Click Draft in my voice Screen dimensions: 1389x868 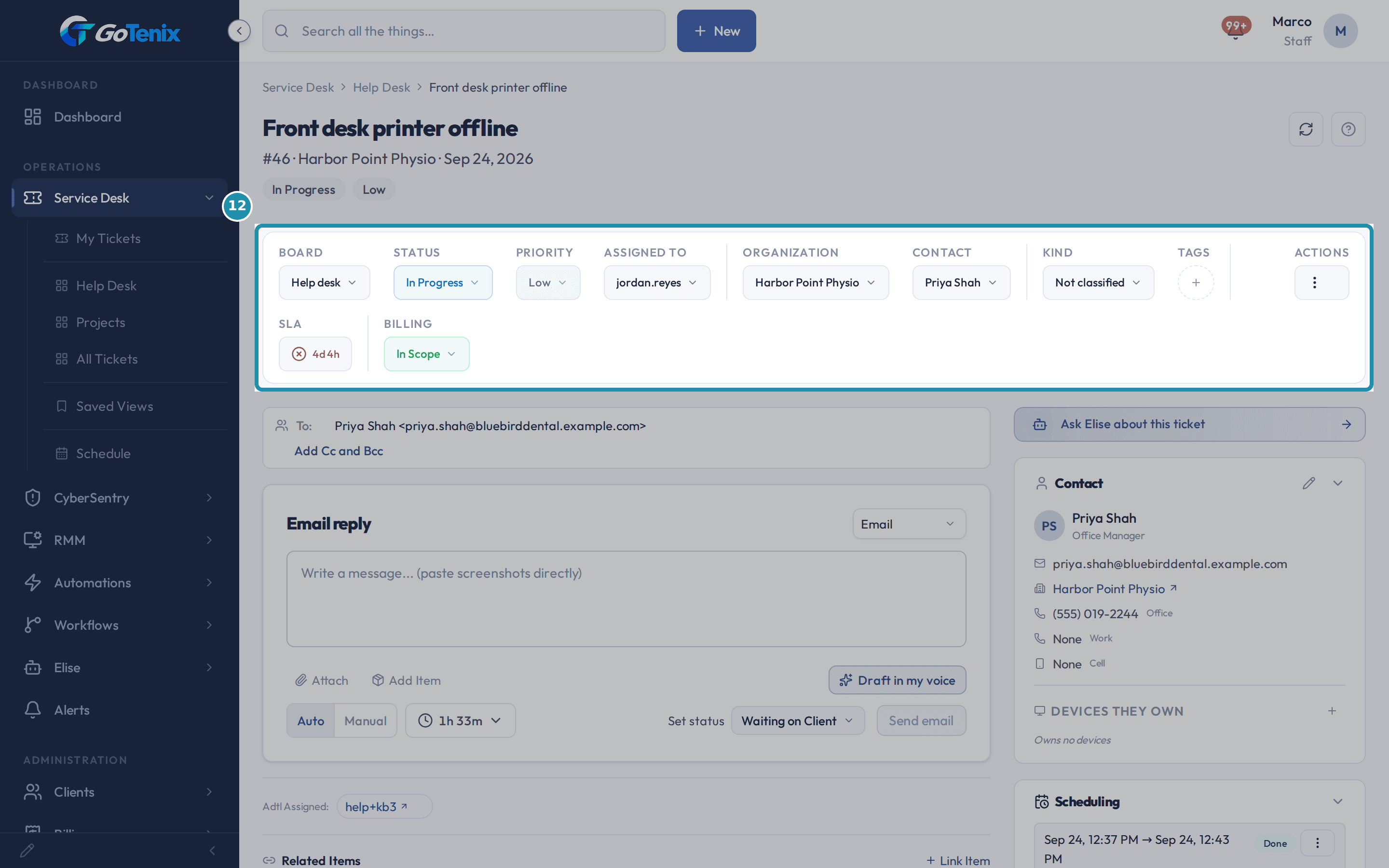pos(897,680)
